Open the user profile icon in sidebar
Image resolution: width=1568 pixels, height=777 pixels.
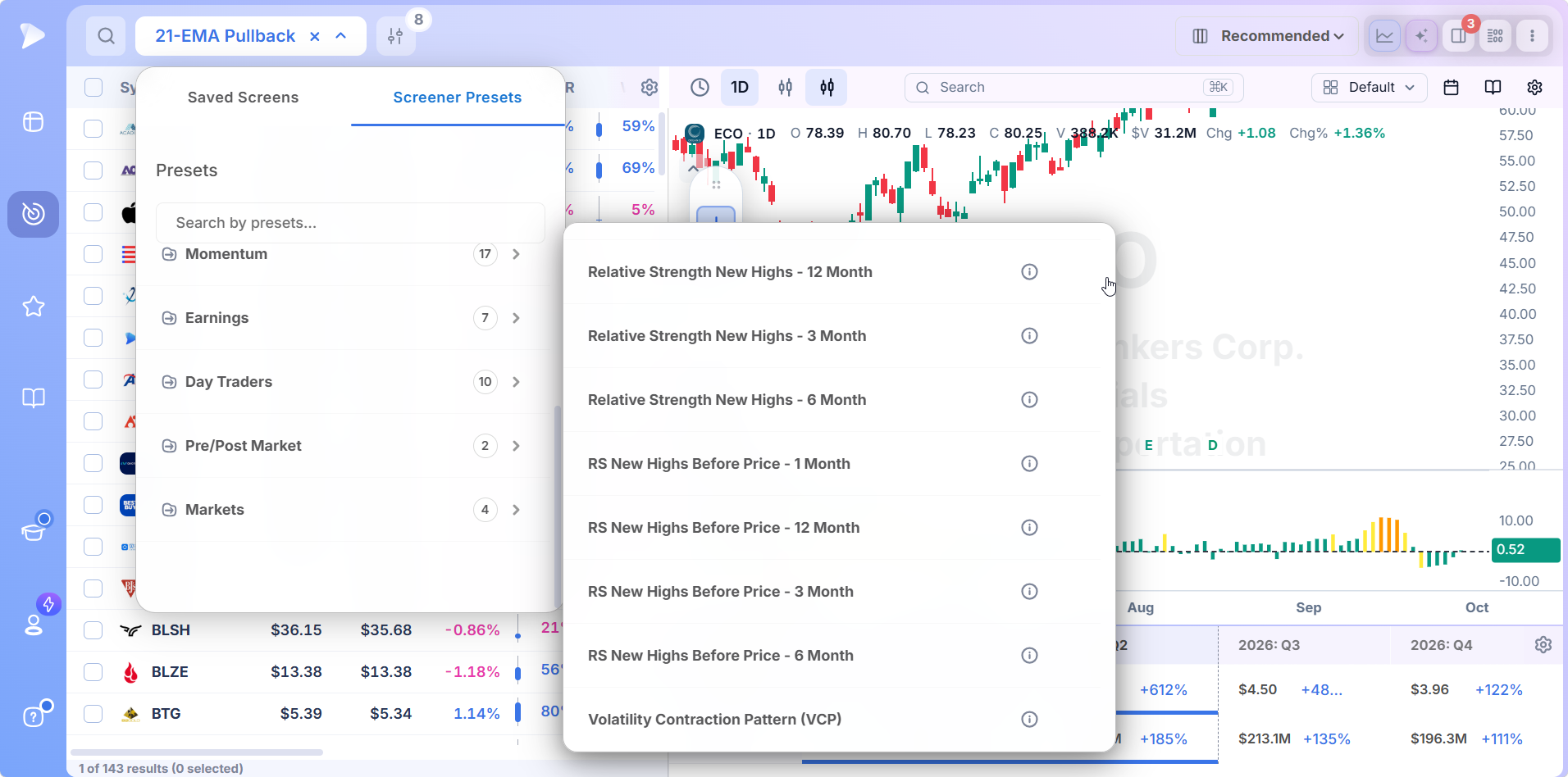[34, 625]
